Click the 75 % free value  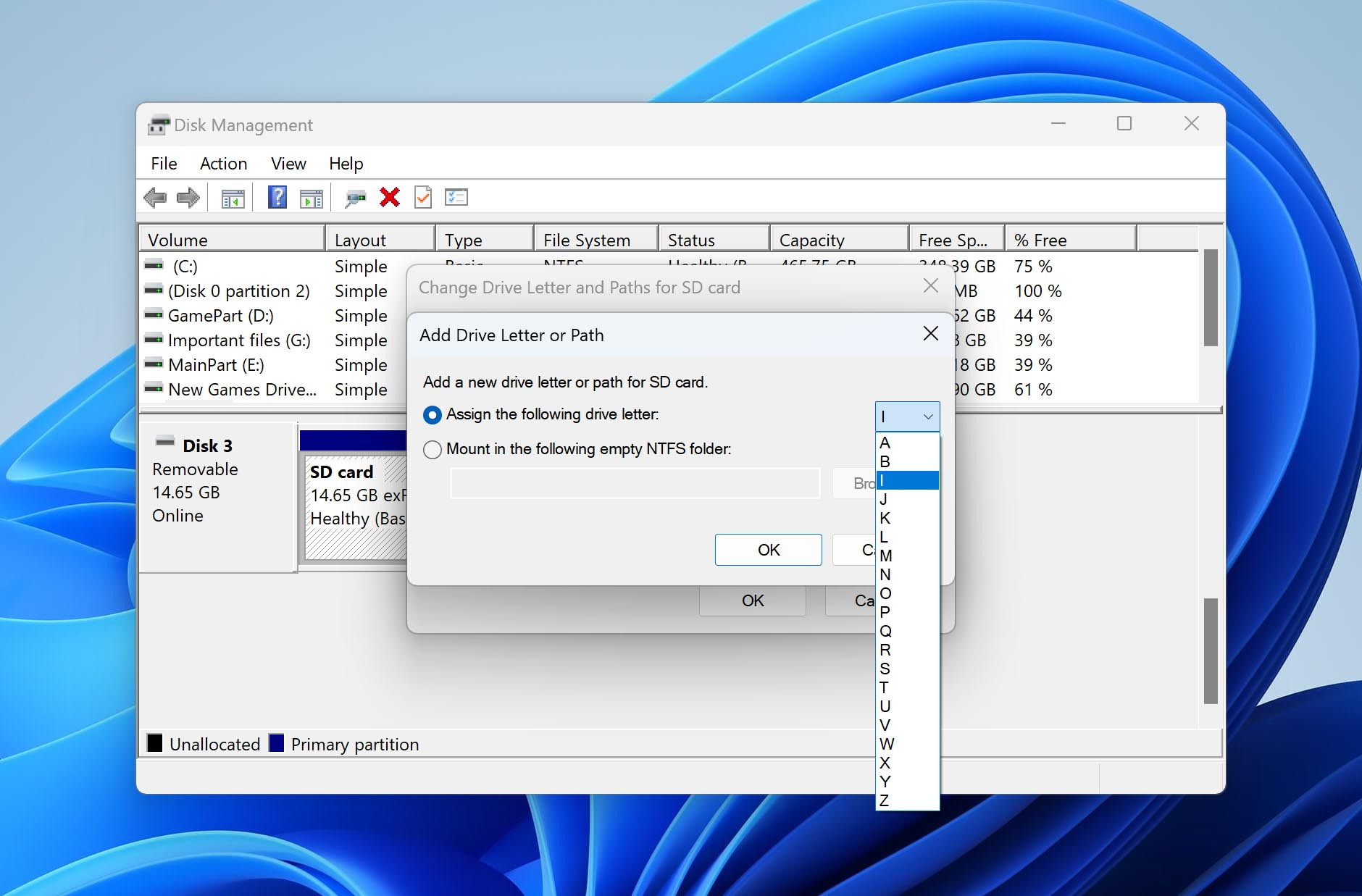[1033, 267]
